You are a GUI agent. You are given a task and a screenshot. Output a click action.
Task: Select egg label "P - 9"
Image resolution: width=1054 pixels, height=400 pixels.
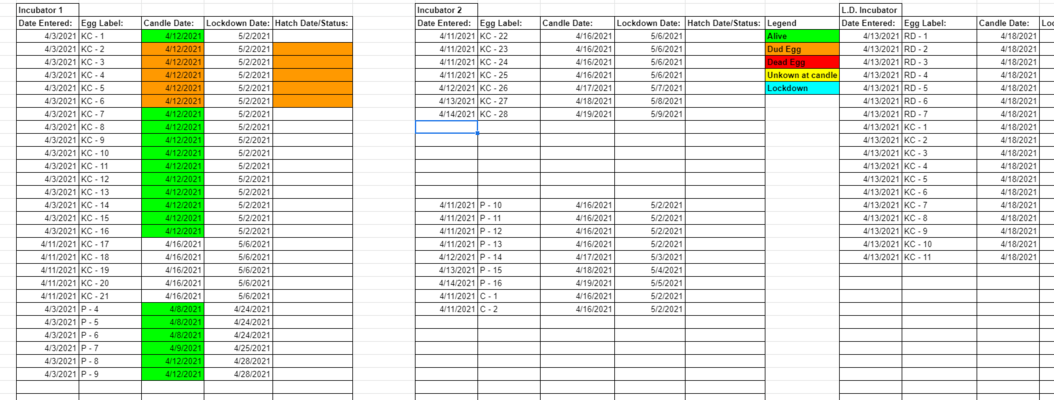click(110, 374)
